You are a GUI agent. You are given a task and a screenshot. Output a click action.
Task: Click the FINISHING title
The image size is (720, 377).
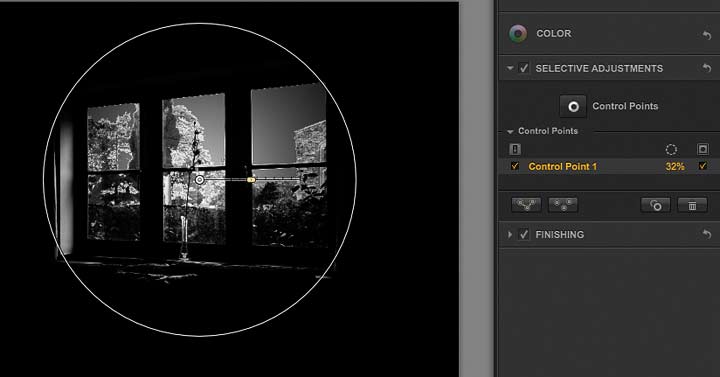point(560,234)
